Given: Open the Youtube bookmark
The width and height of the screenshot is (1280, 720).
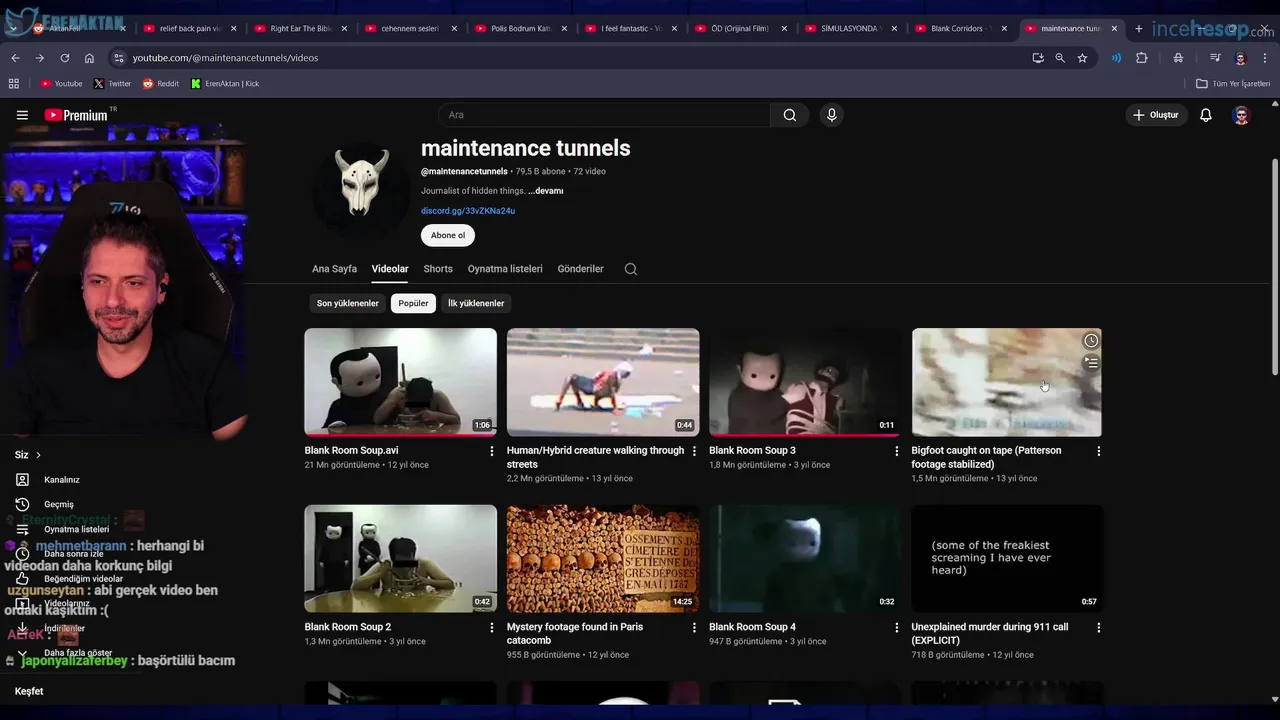Looking at the screenshot, I should click(61, 84).
